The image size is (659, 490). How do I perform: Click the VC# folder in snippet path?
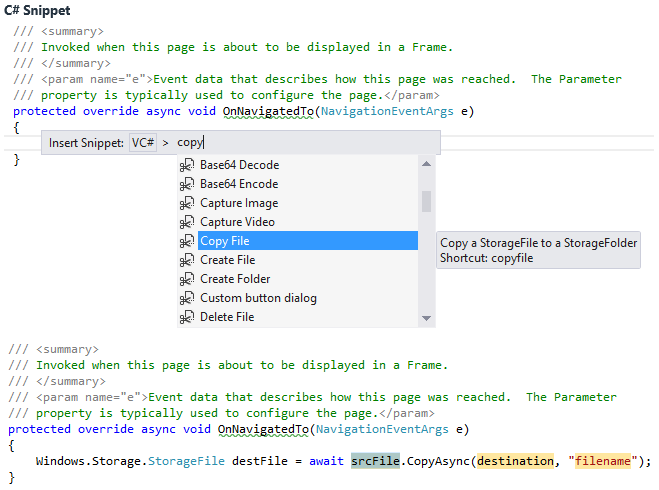coord(143,143)
